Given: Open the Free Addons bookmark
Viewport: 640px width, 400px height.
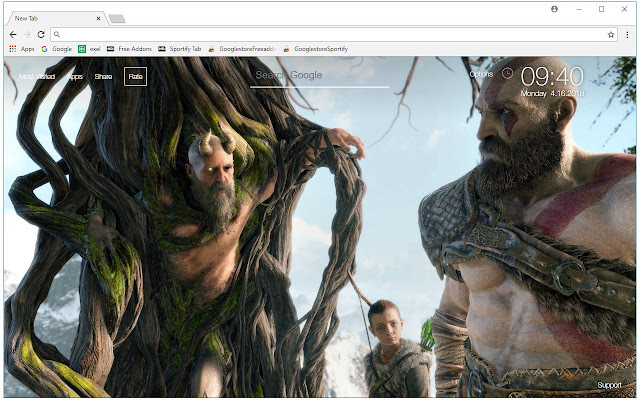Looking at the screenshot, I should 129,49.
